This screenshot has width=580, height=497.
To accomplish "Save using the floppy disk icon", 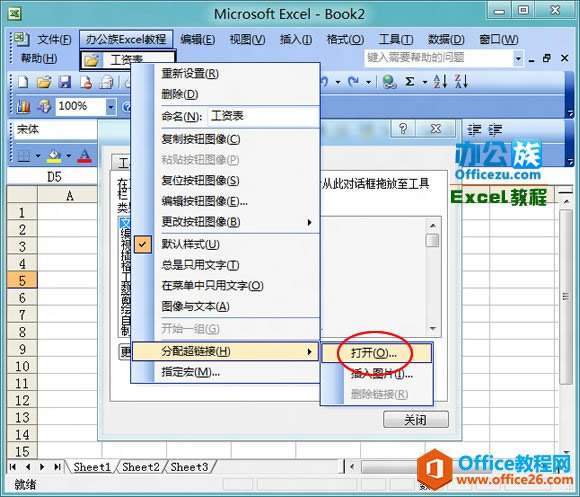I will pos(64,82).
